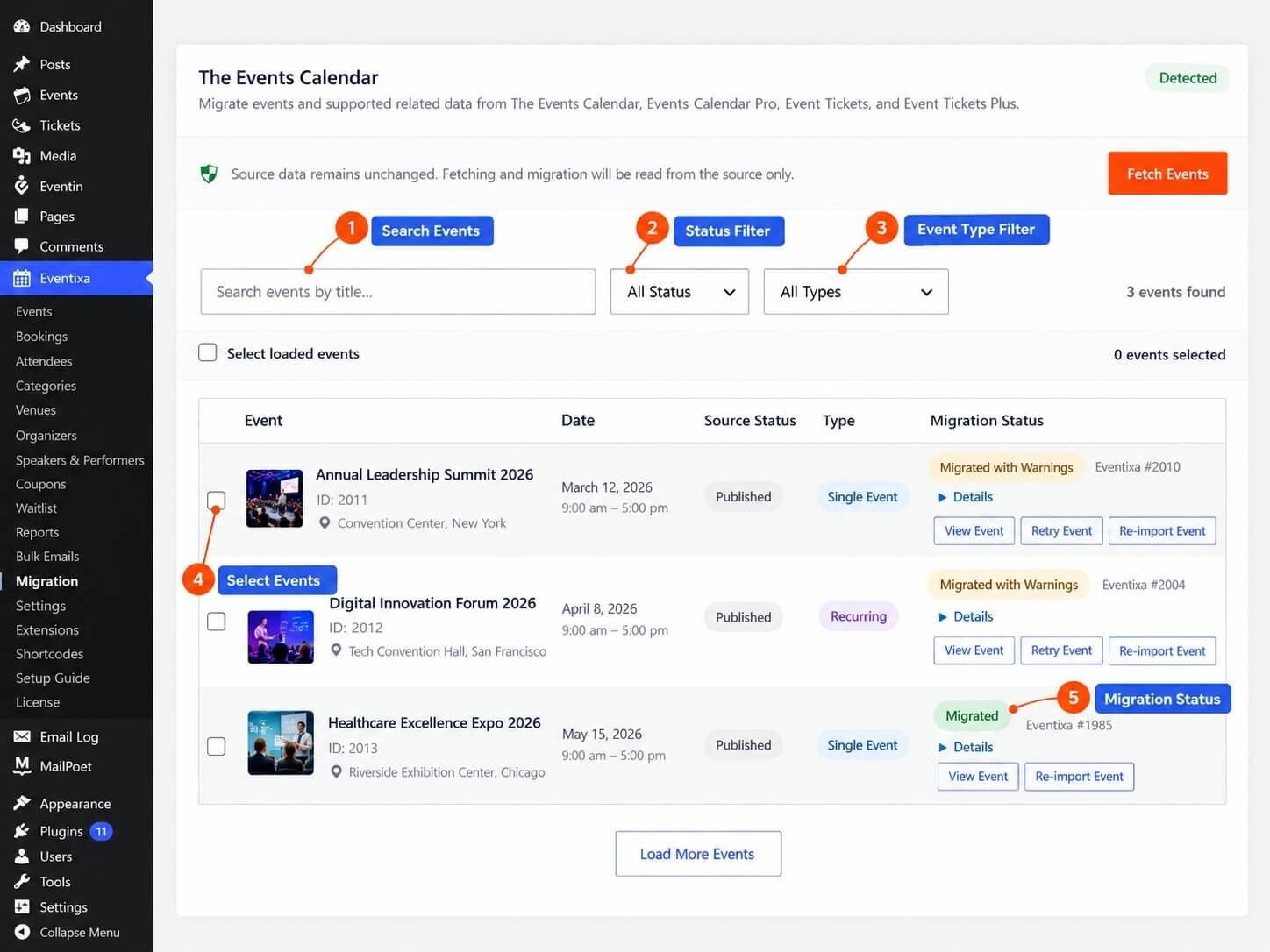Expand Details for Annual Leadership Summit
This screenshot has width=1270, height=952.
pyautogui.click(x=966, y=496)
